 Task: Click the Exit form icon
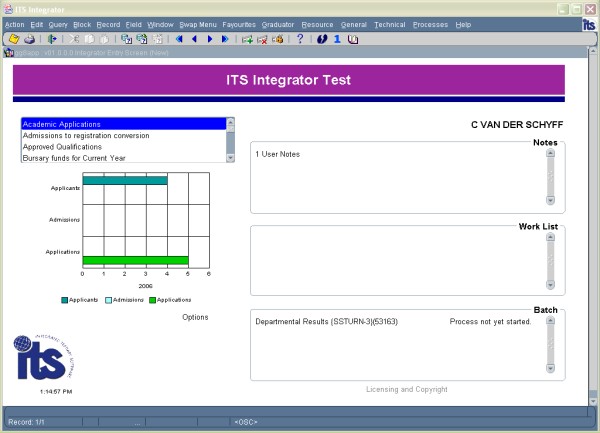coord(52,39)
